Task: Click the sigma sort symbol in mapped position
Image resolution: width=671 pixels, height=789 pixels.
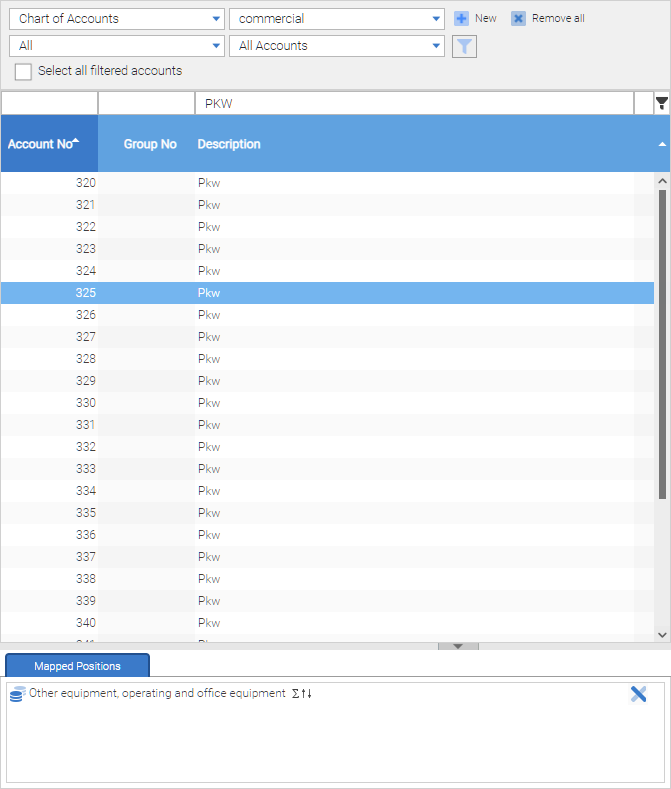Action: [295, 693]
